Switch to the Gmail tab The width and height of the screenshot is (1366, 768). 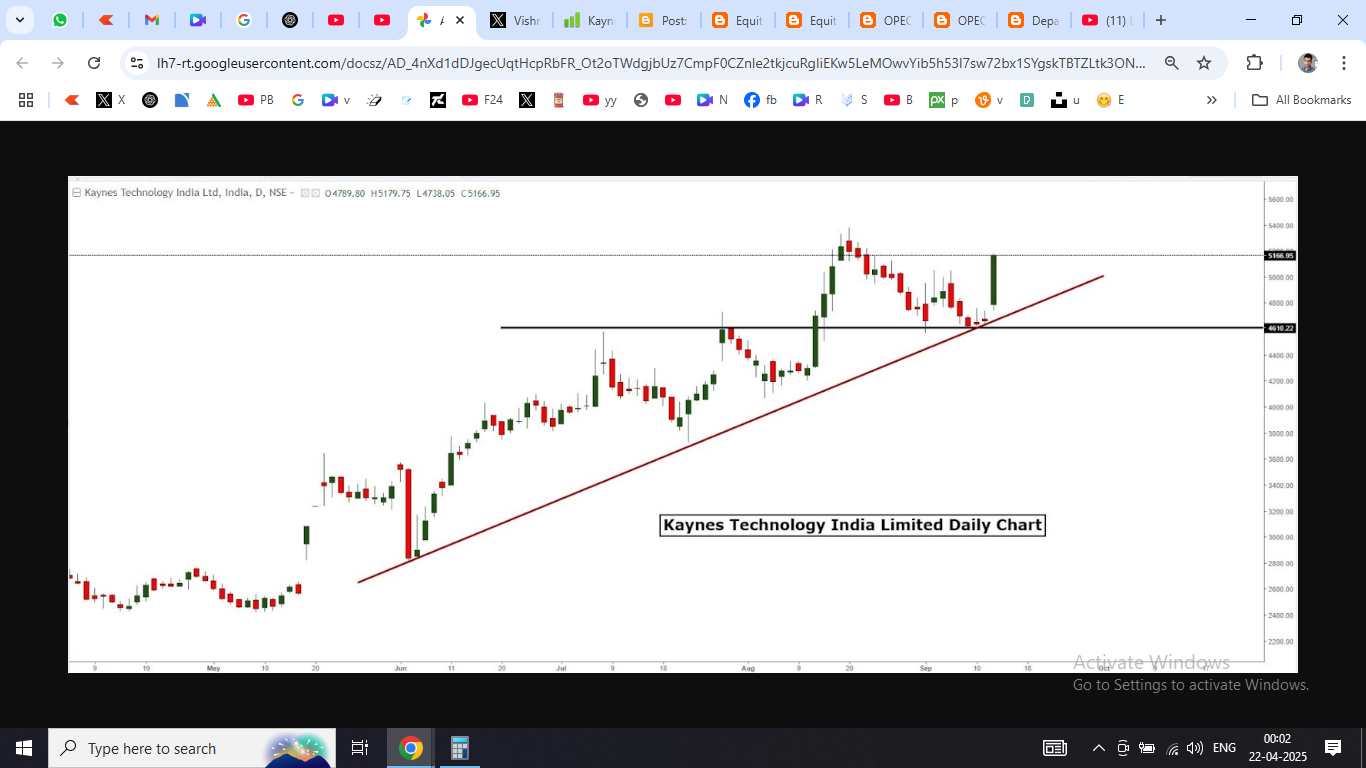pyautogui.click(x=151, y=20)
